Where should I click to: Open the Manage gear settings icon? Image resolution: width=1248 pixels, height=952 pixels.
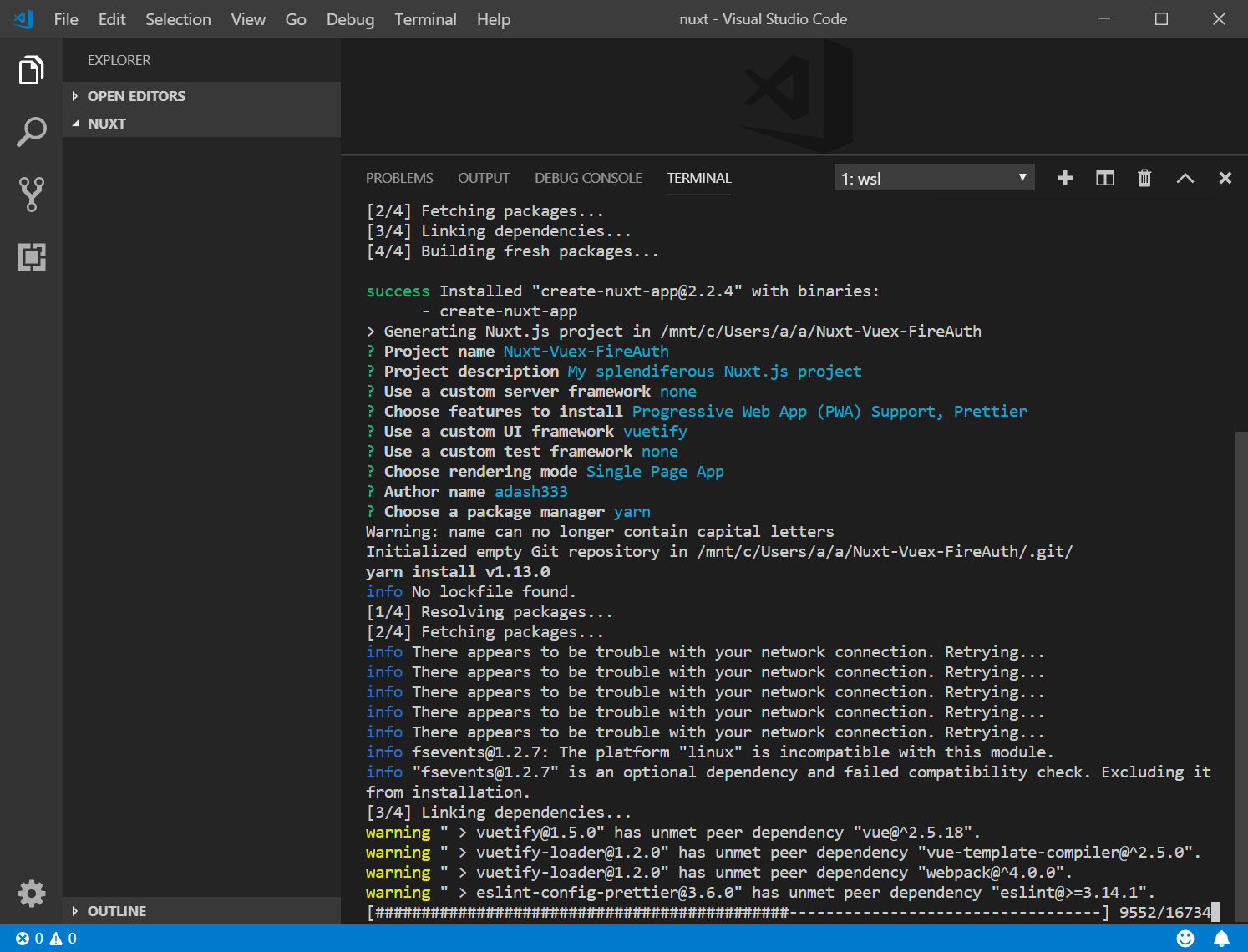(31, 894)
